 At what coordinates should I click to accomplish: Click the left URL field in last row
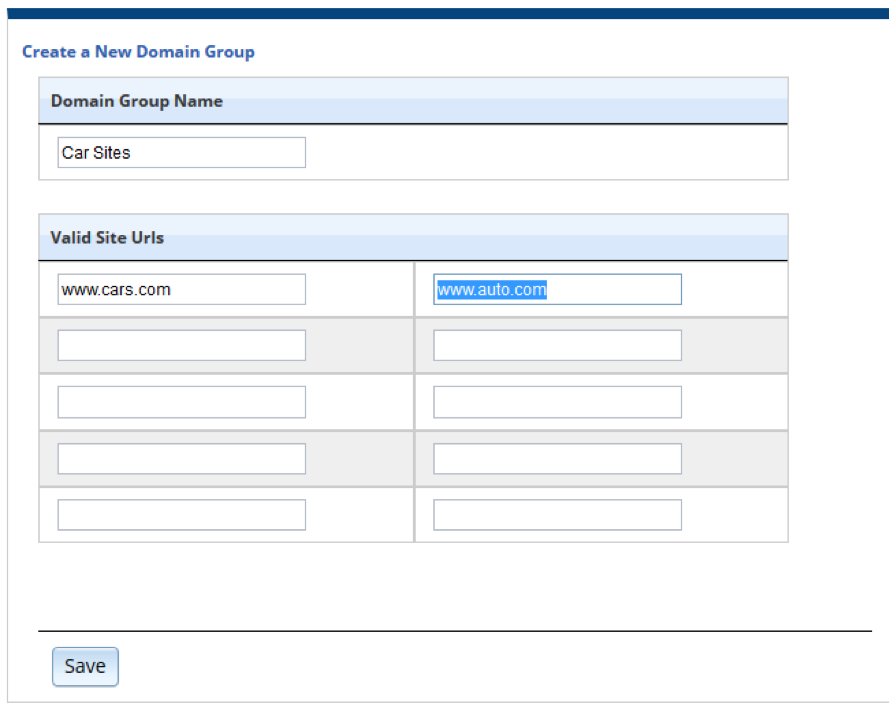pos(181,515)
